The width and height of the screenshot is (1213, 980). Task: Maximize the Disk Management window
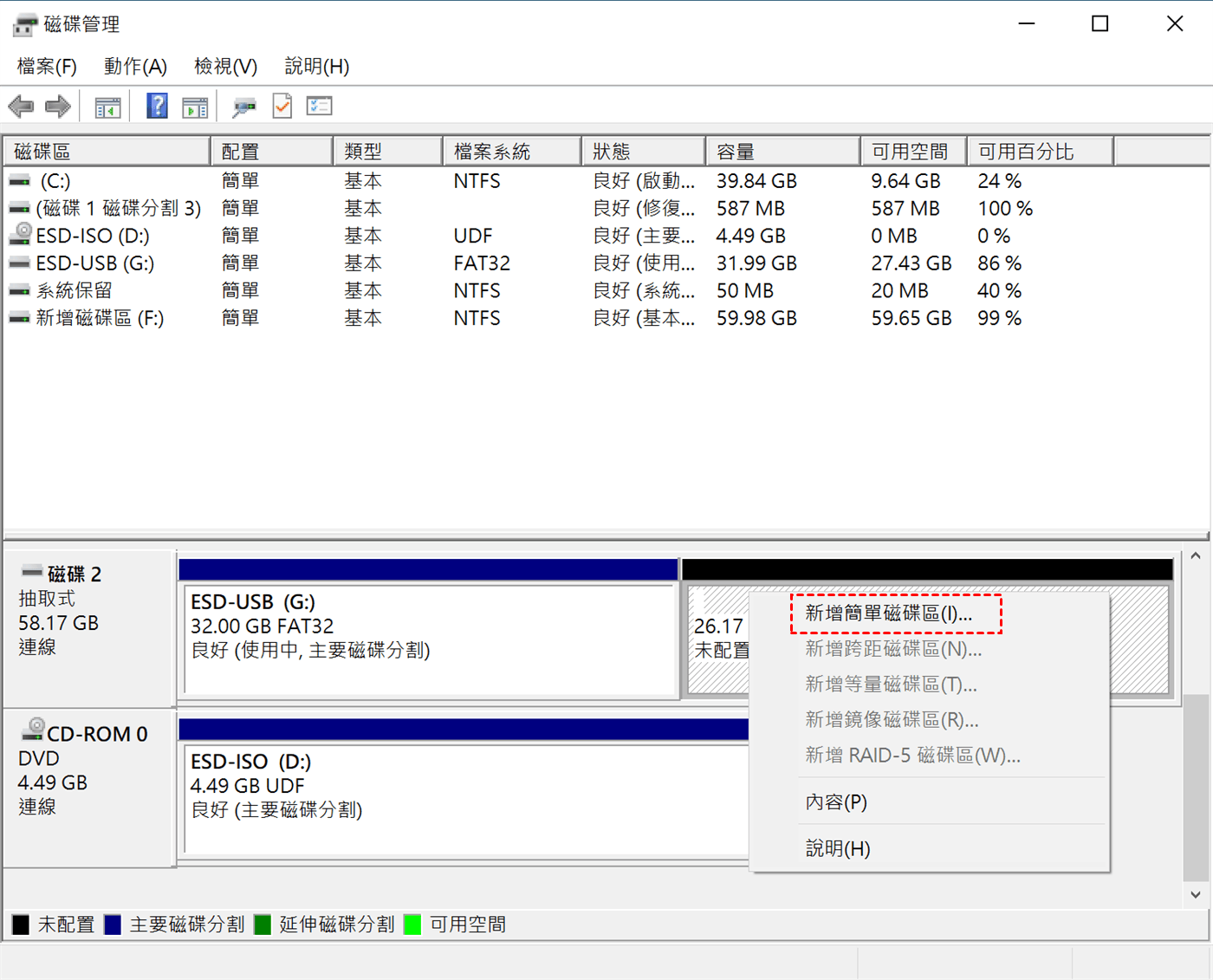pyautogui.click(x=1099, y=23)
